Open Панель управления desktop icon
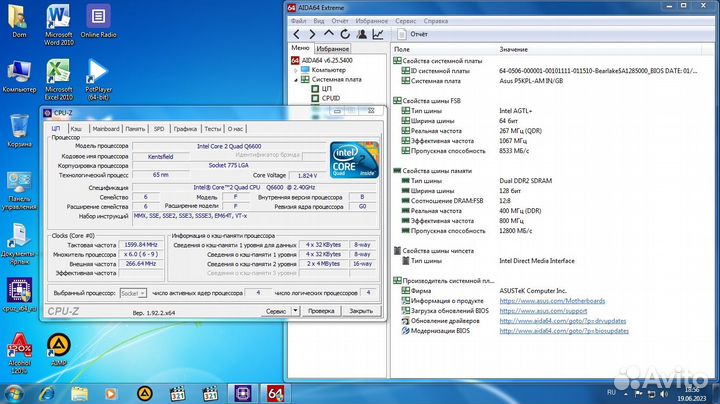 point(19,191)
